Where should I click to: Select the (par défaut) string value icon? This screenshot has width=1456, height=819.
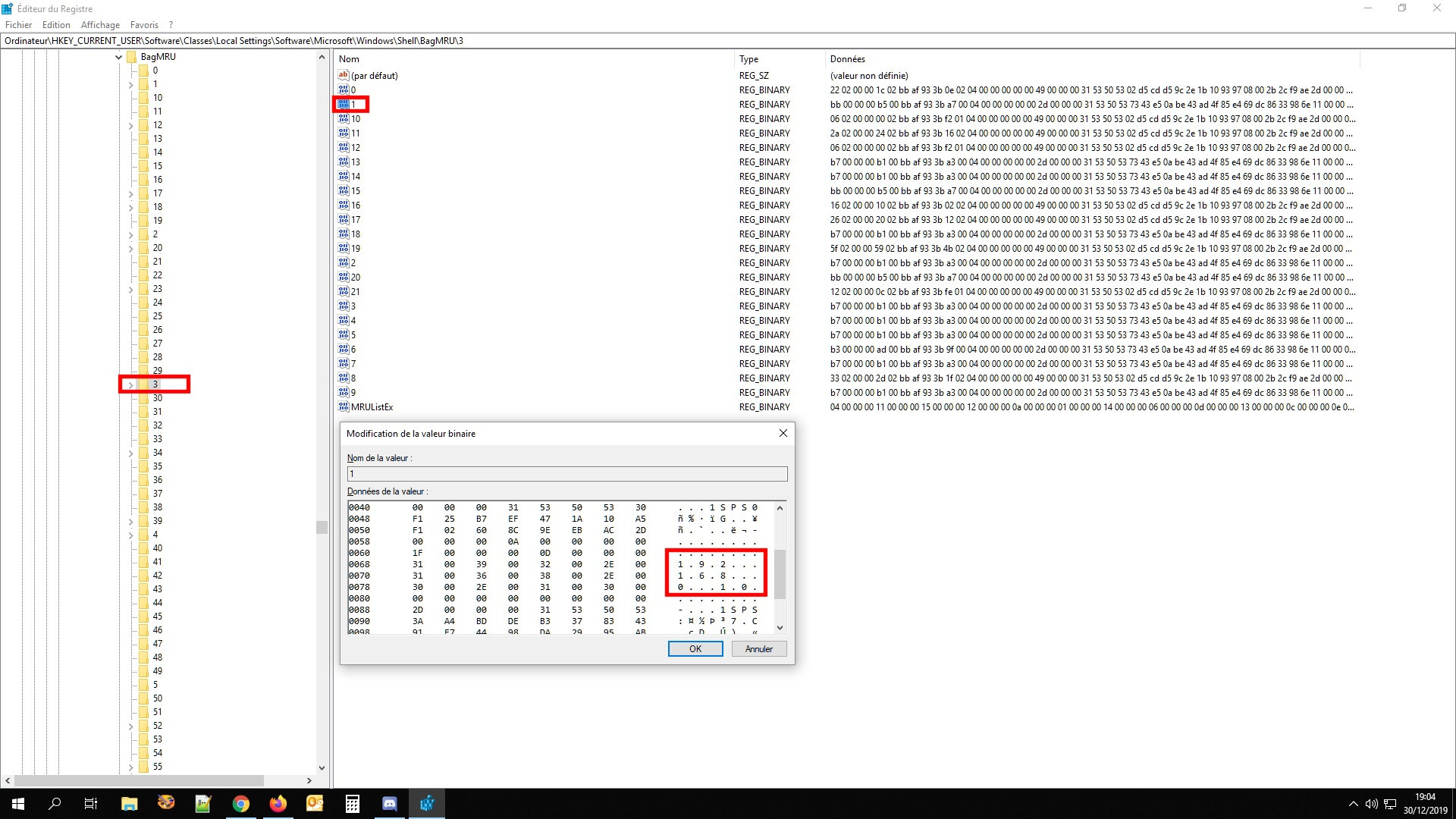pyautogui.click(x=344, y=75)
